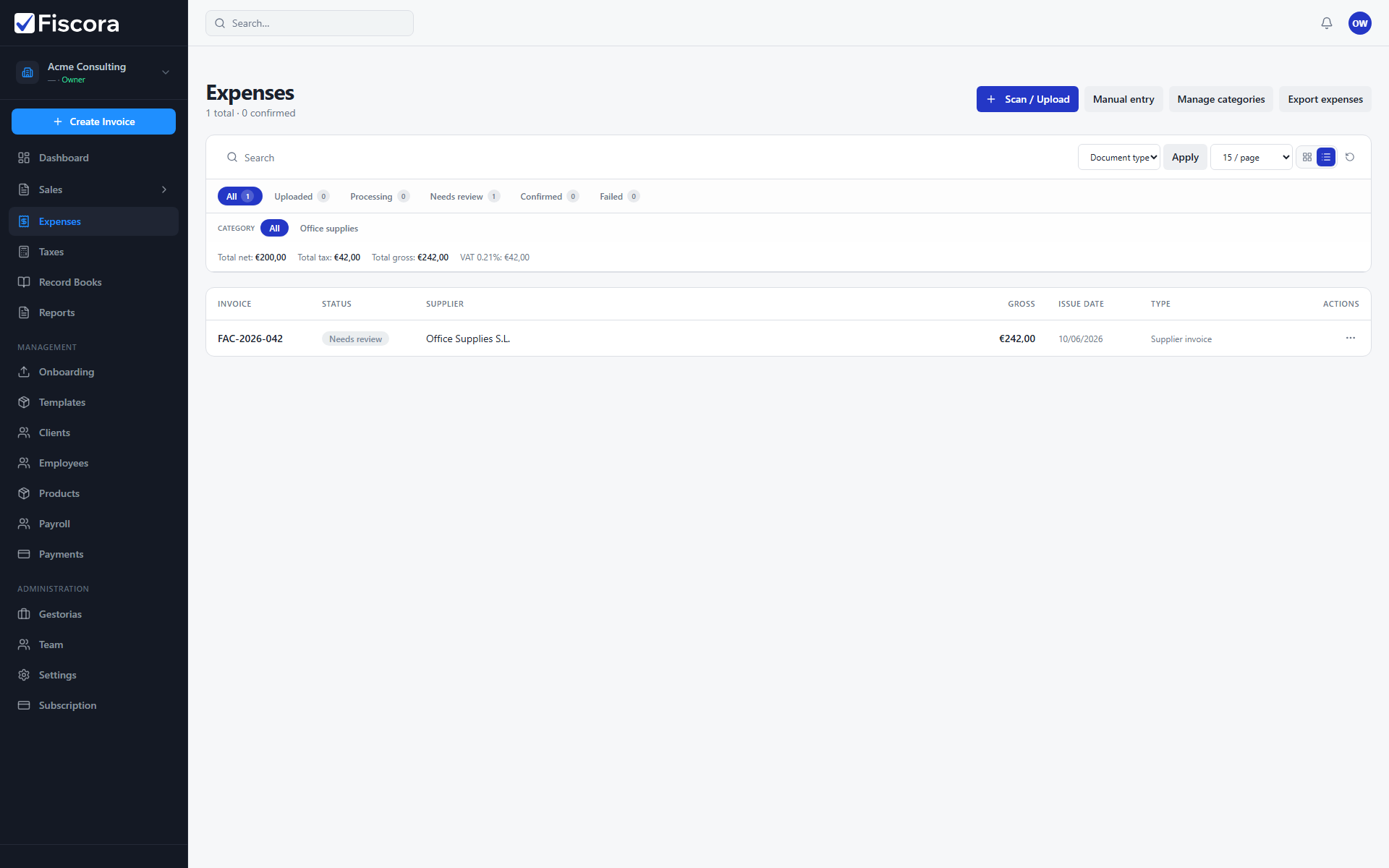This screenshot has width=1389, height=868.
Task: Switch to grid view
Action: coord(1307,157)
